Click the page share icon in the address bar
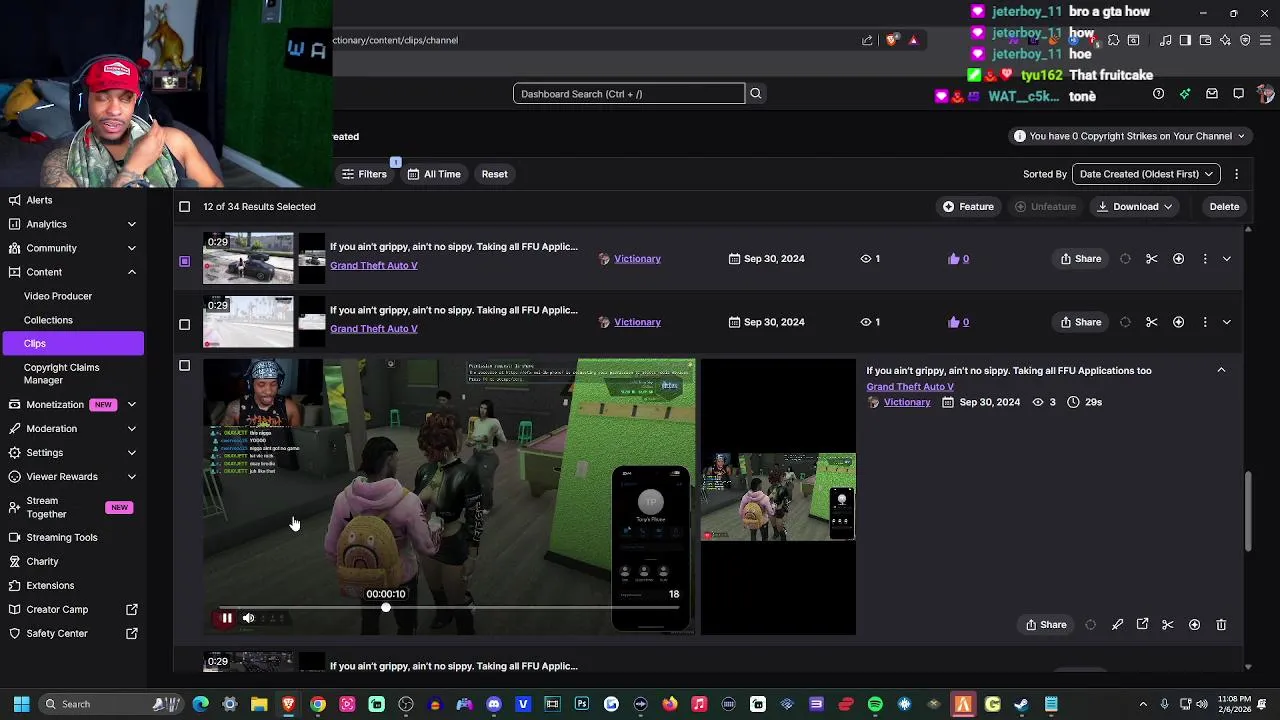 click(x=867, y=40)
